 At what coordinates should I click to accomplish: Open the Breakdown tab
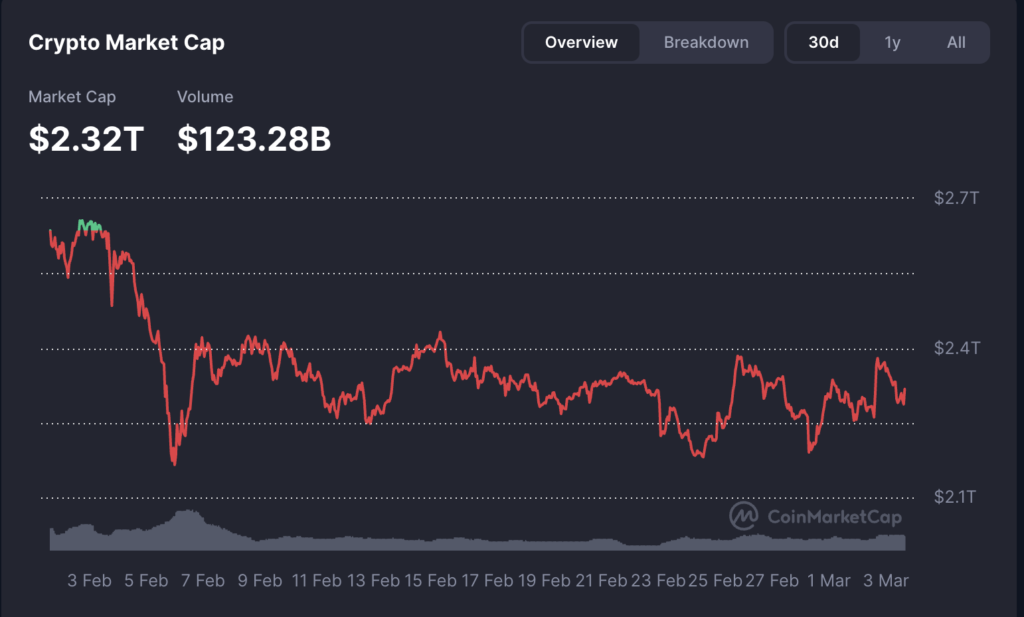click(x=706, y=42)
